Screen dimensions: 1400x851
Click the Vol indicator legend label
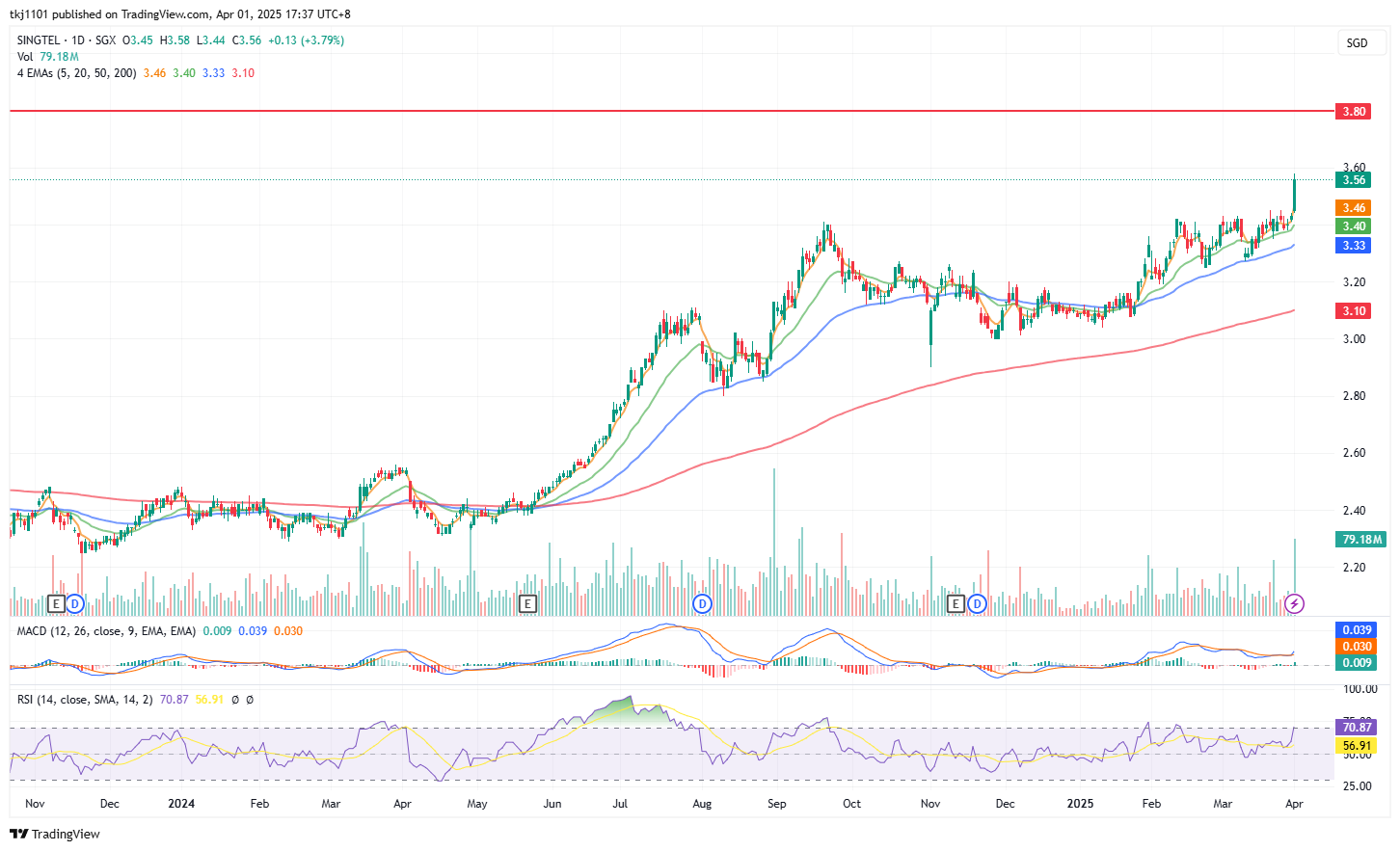[x=25, y=57]
